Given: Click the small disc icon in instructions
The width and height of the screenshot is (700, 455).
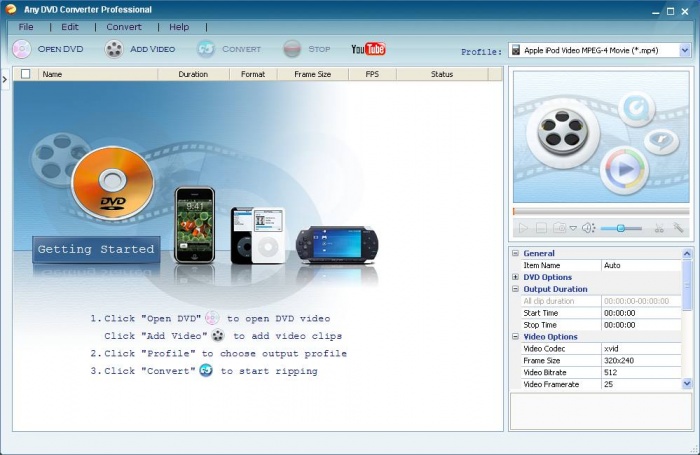Looking at the screenshot, I should 212,318.
